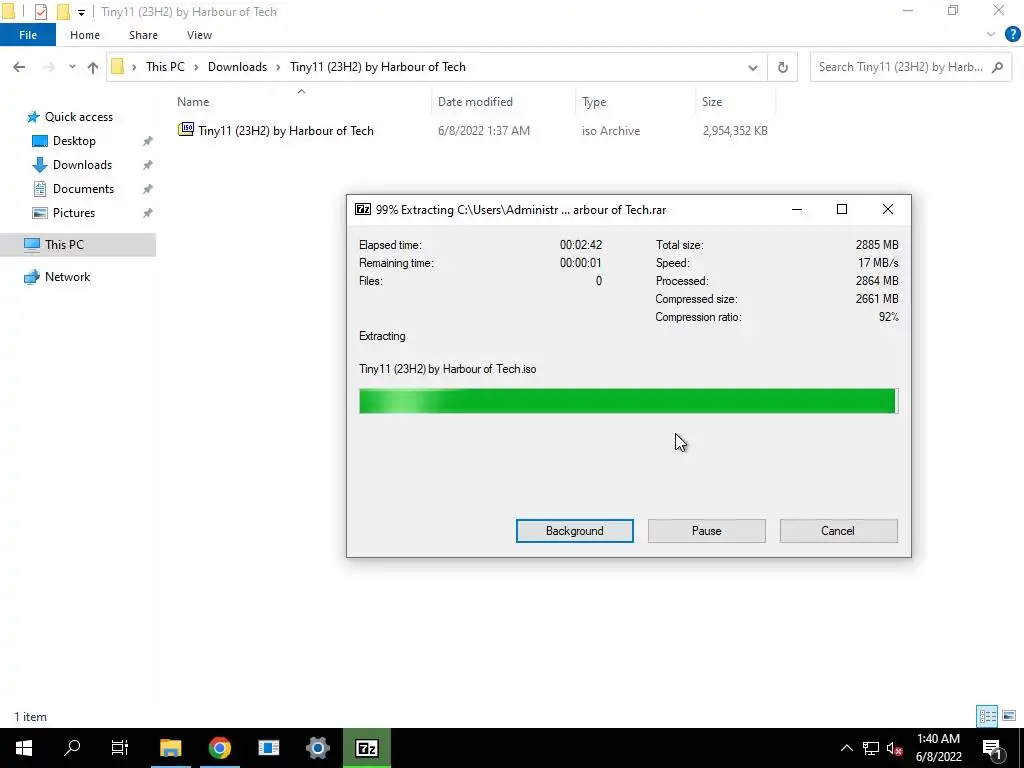Open taskbar Search magnifier
This screenshot has width=1024, height=768.
point(72,748)
